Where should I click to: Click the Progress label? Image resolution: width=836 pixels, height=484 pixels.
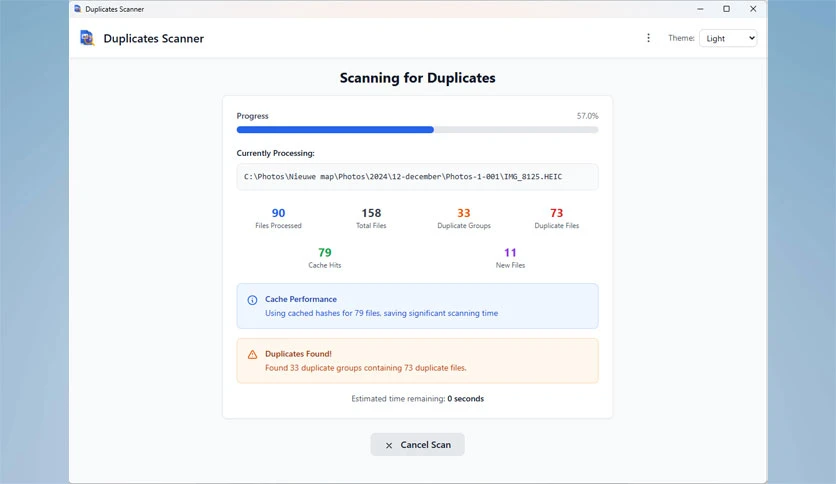tap(253, 116)
